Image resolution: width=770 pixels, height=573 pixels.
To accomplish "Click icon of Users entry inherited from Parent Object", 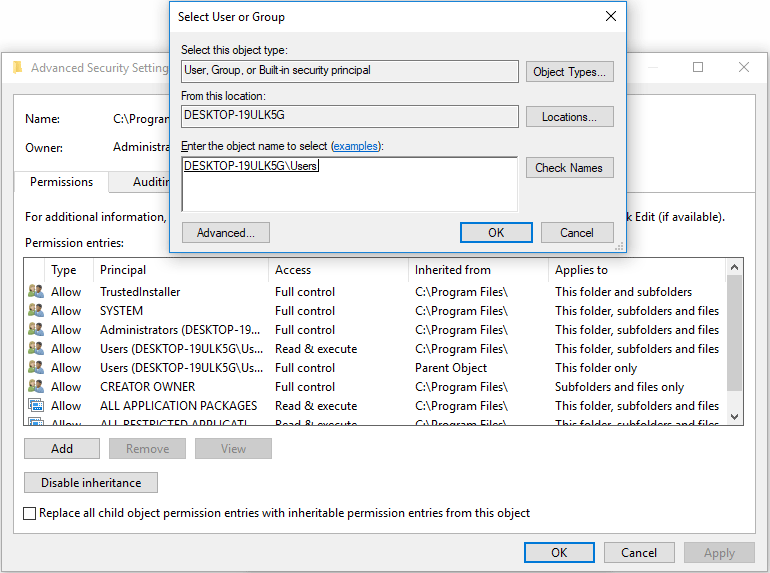I will click(36, 368).
